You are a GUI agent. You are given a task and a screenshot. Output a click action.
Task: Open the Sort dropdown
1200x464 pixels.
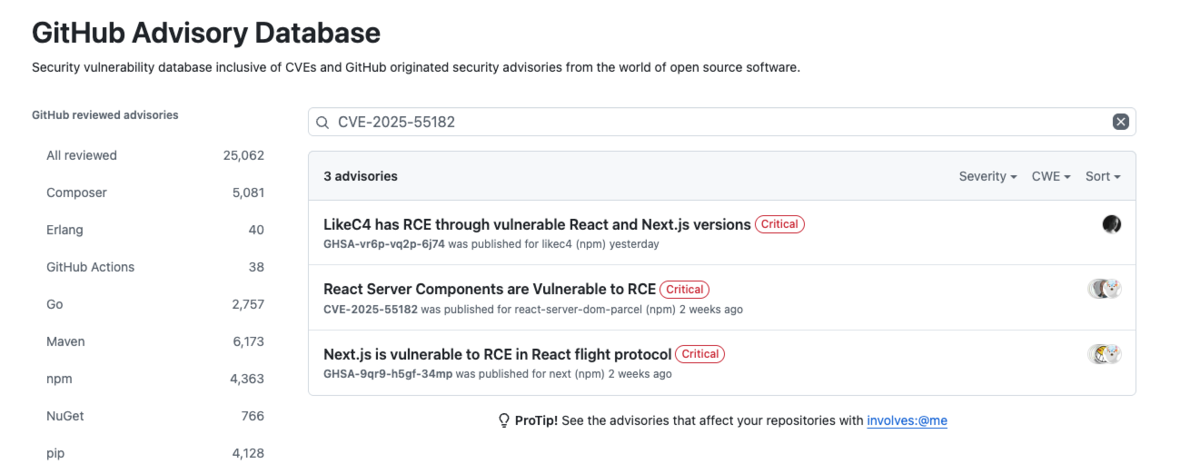[1103, 176]
